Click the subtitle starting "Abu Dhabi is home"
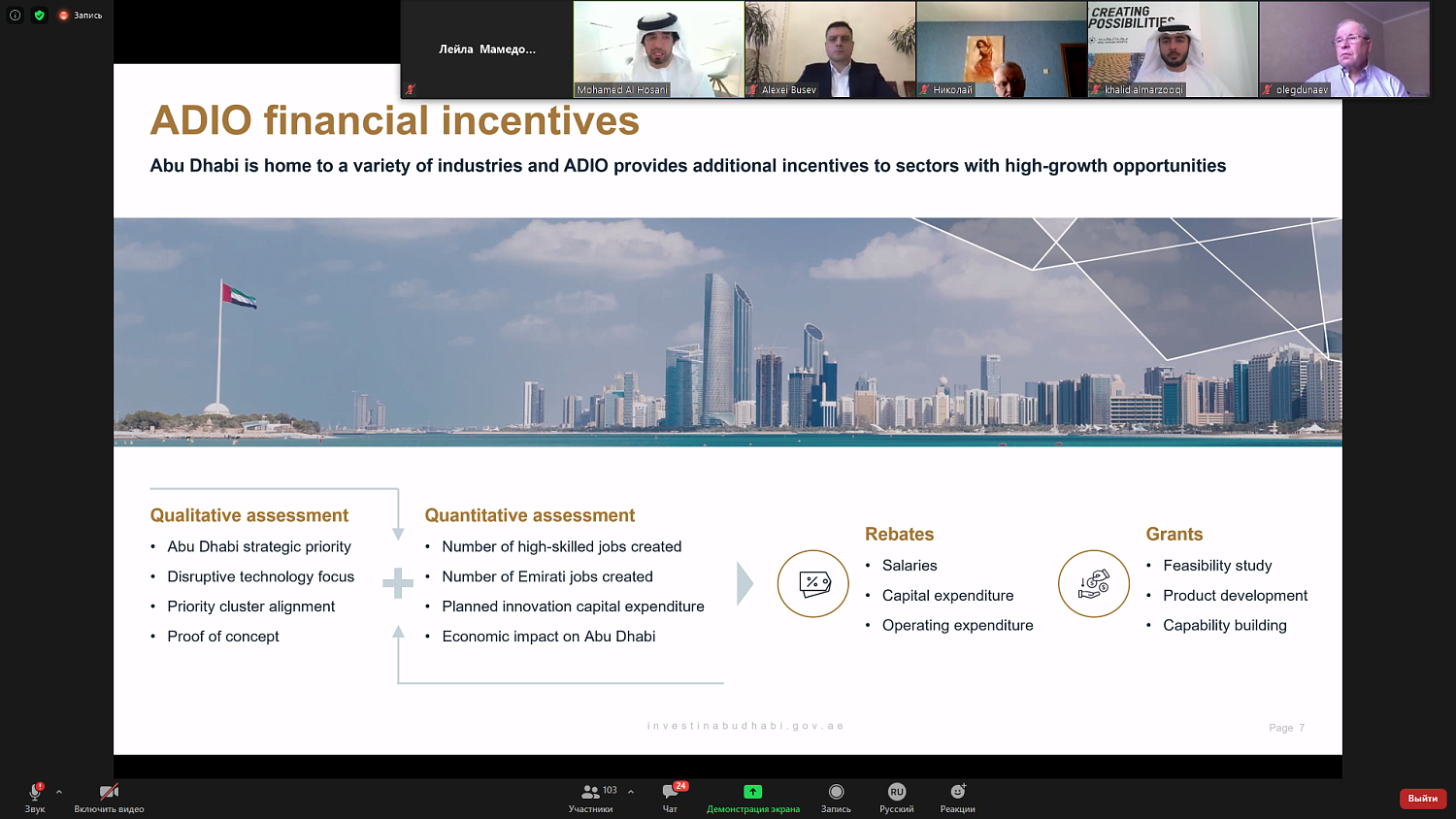This screenshot has width=1456, height=819. coord(687,166)
